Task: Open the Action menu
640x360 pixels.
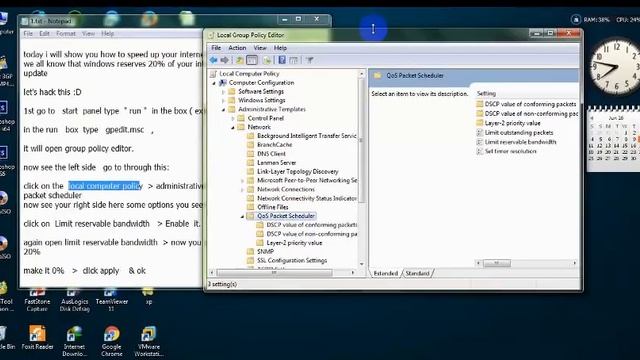Action: click(237, 48)
